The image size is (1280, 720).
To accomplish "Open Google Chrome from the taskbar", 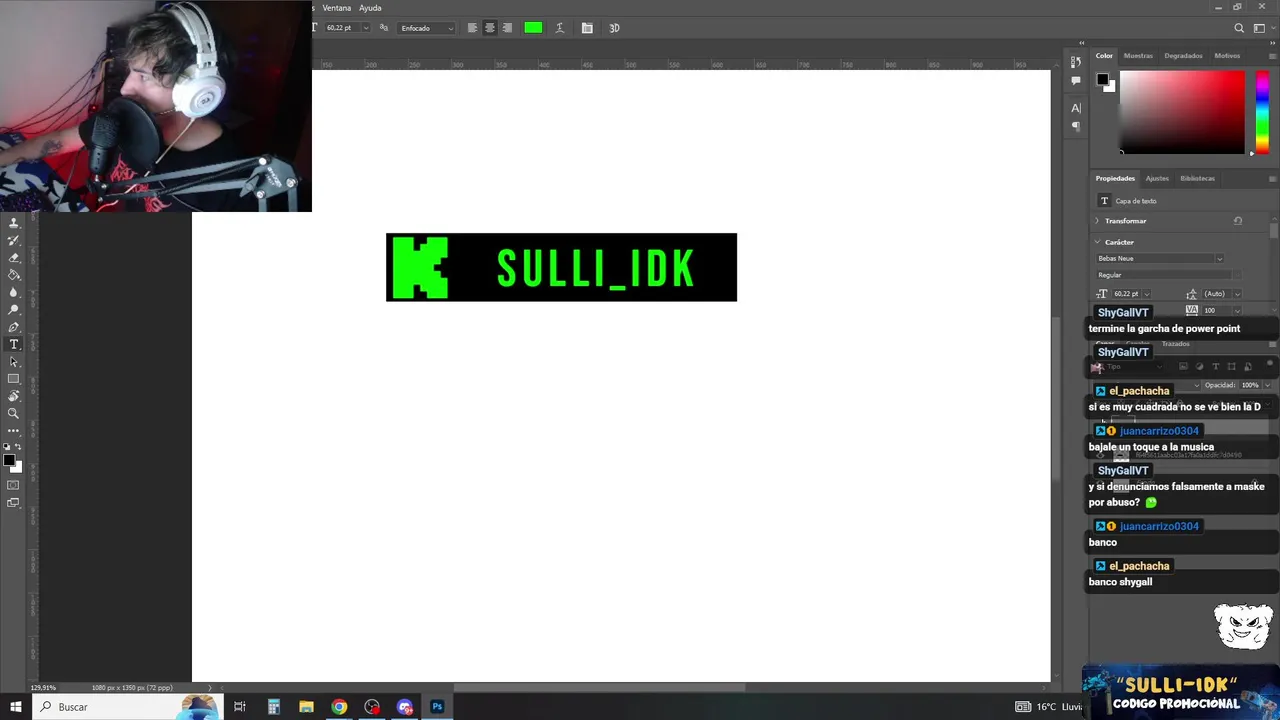I will tap(339, 707).
